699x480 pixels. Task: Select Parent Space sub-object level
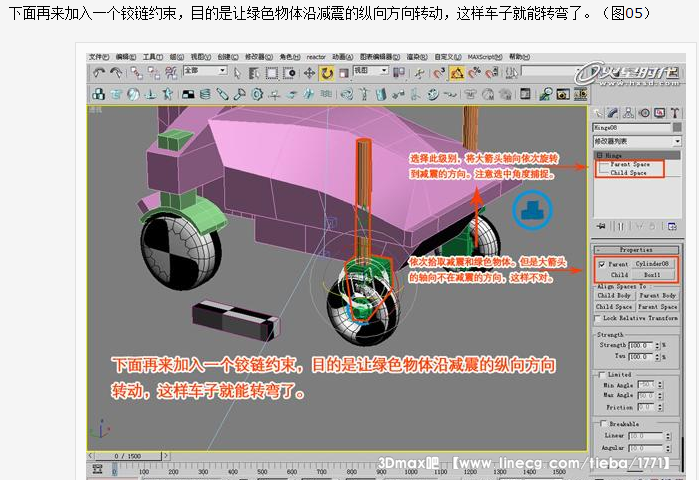click(x=630, y=164)
